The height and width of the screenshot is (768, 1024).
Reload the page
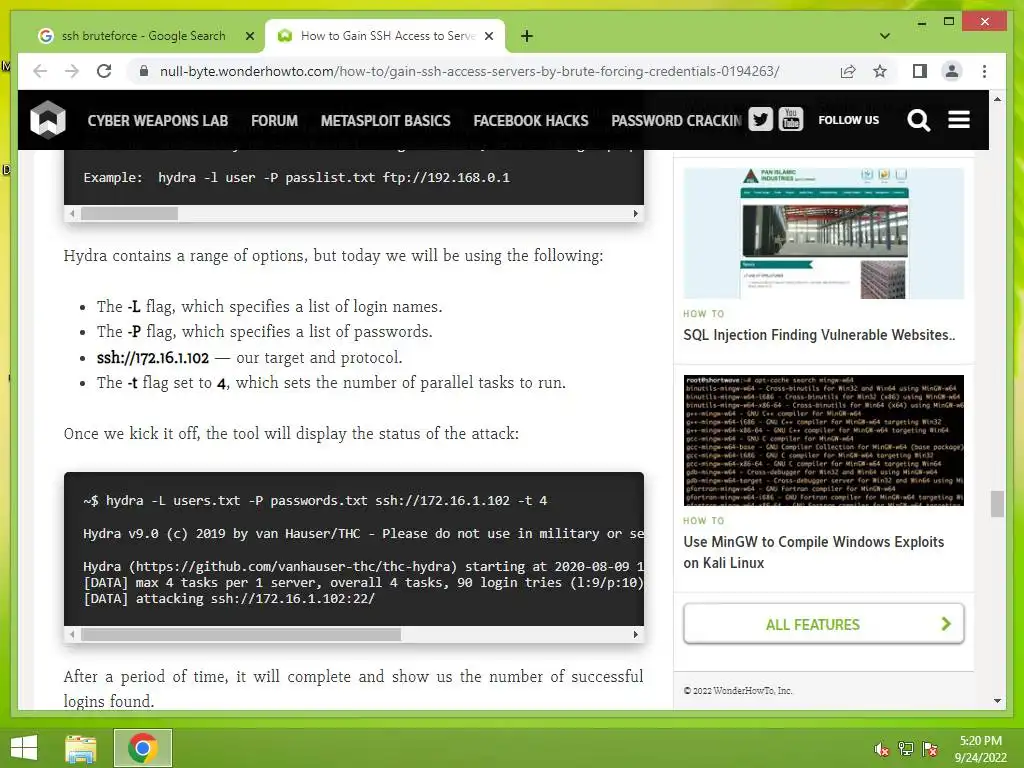pyautogui.click(x=104, y=71)
